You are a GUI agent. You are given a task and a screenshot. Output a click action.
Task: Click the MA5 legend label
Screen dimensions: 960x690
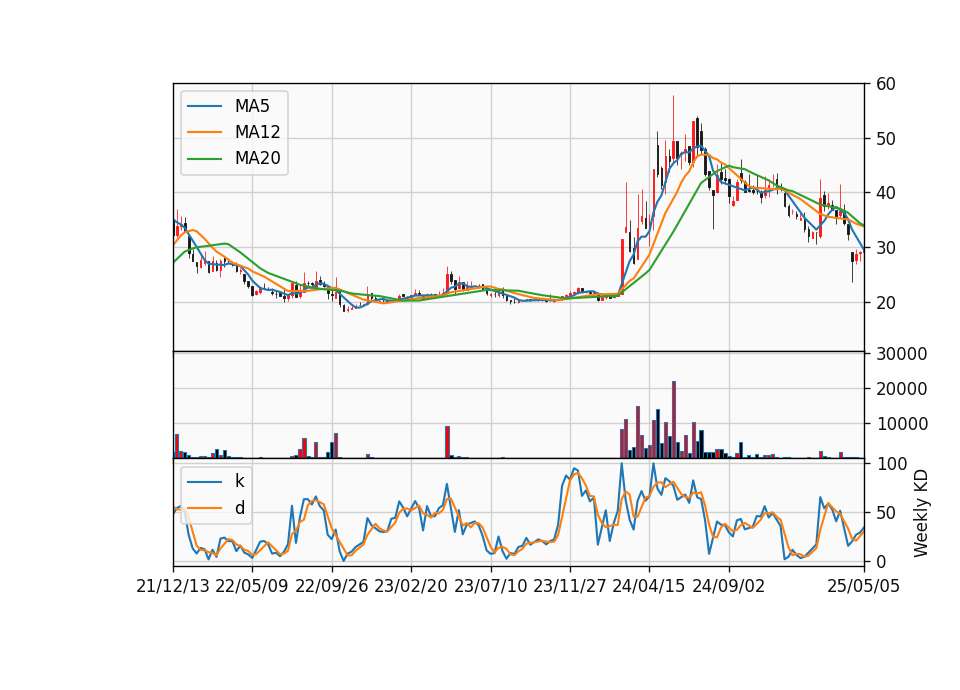tap(252, 106)
